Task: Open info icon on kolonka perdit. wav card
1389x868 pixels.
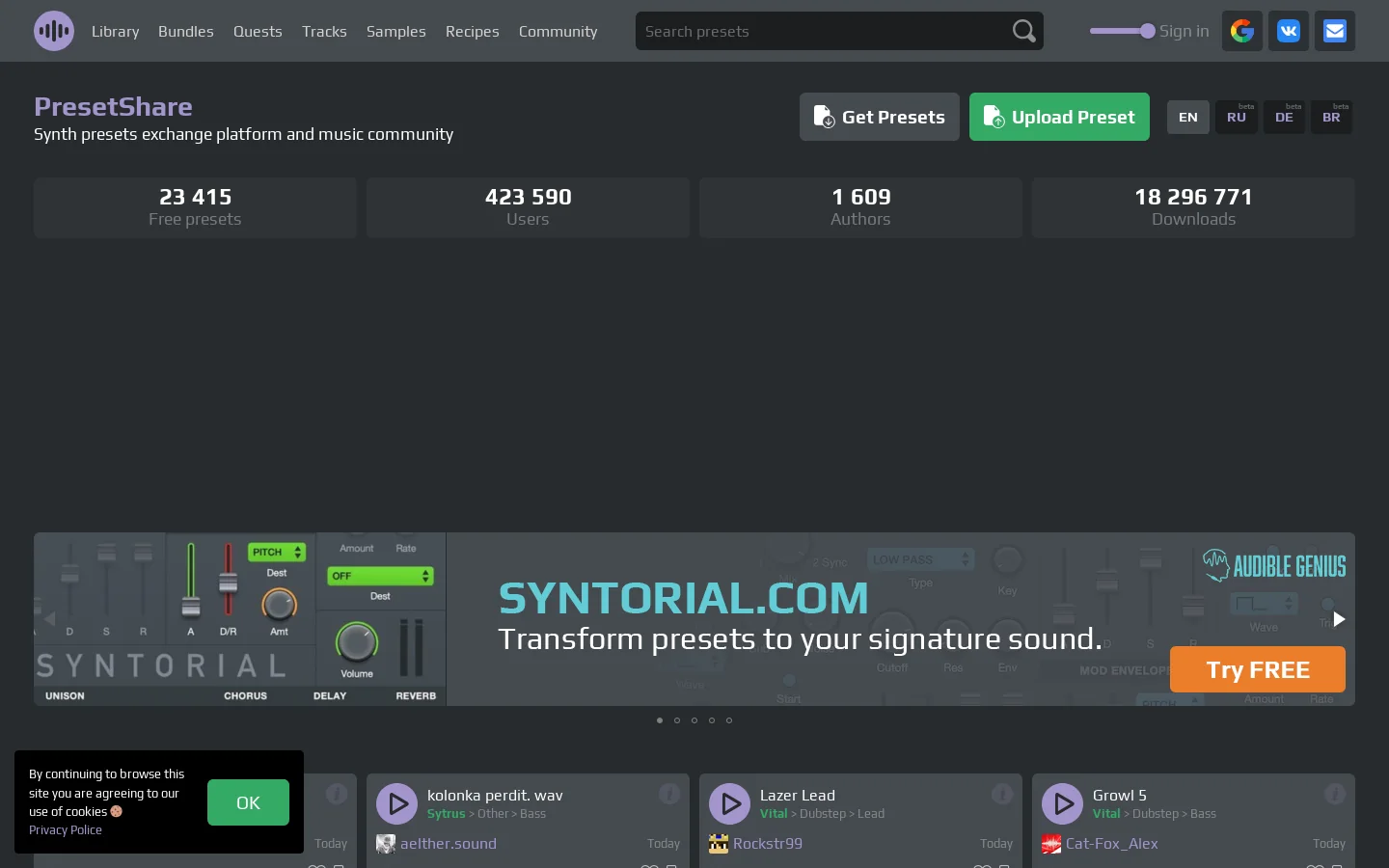Action: pos(669,794)
